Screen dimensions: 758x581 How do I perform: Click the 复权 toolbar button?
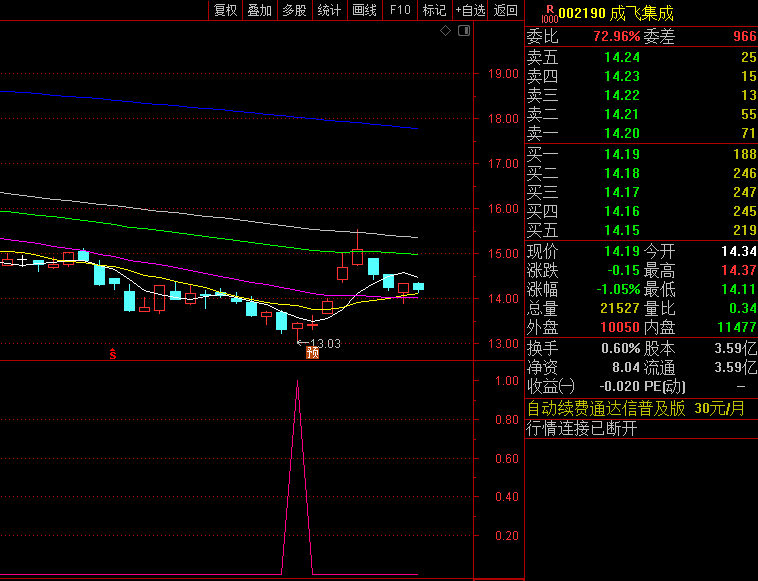pos(225,10)
